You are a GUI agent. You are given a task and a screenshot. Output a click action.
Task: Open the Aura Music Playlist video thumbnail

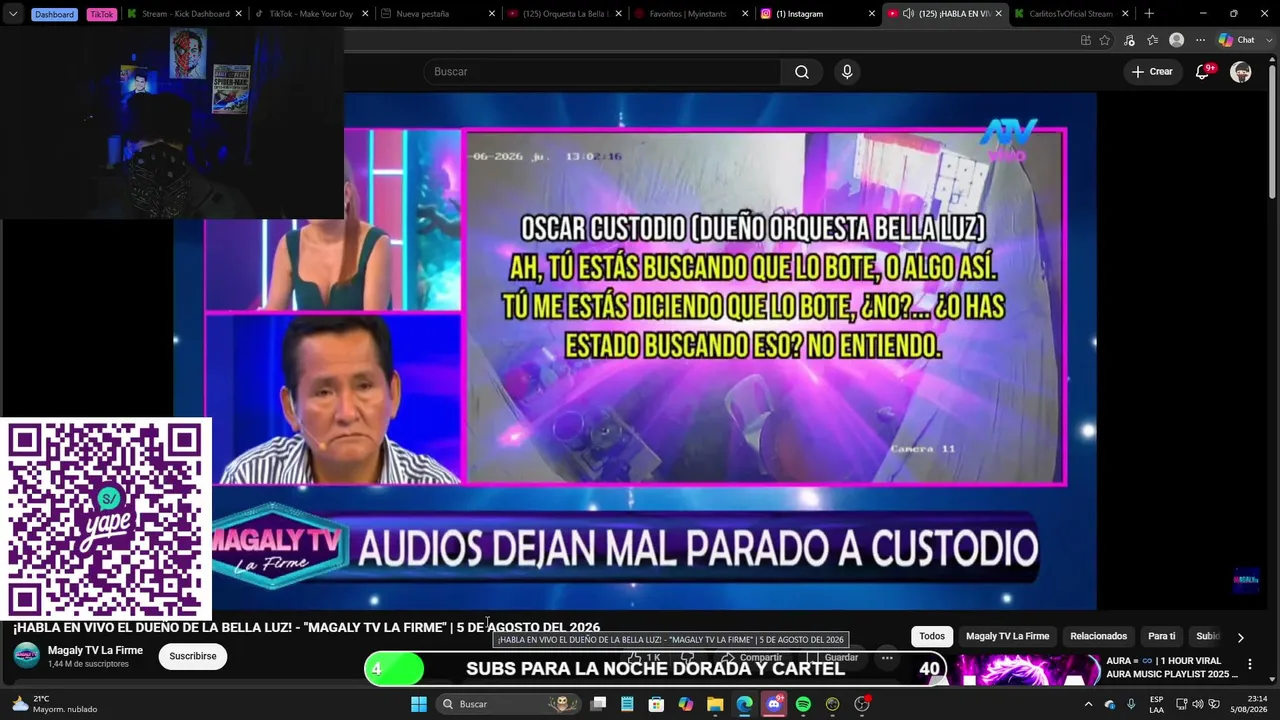(x=1027, y=670)
